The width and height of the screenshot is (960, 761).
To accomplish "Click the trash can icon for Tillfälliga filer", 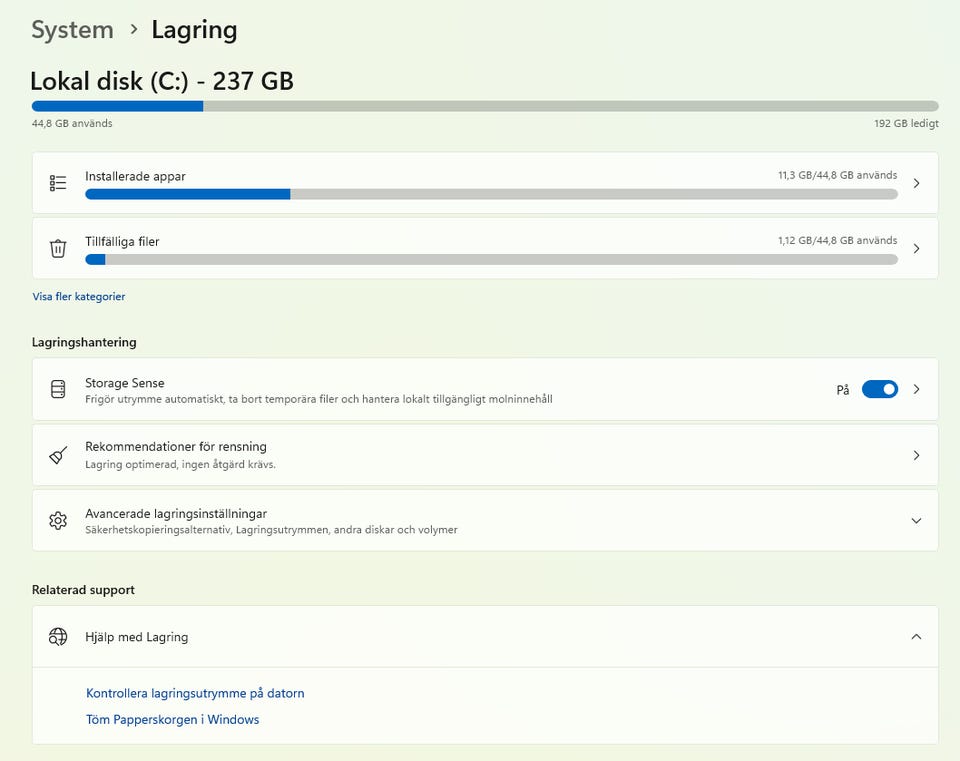I will click(x=58, y=249).
